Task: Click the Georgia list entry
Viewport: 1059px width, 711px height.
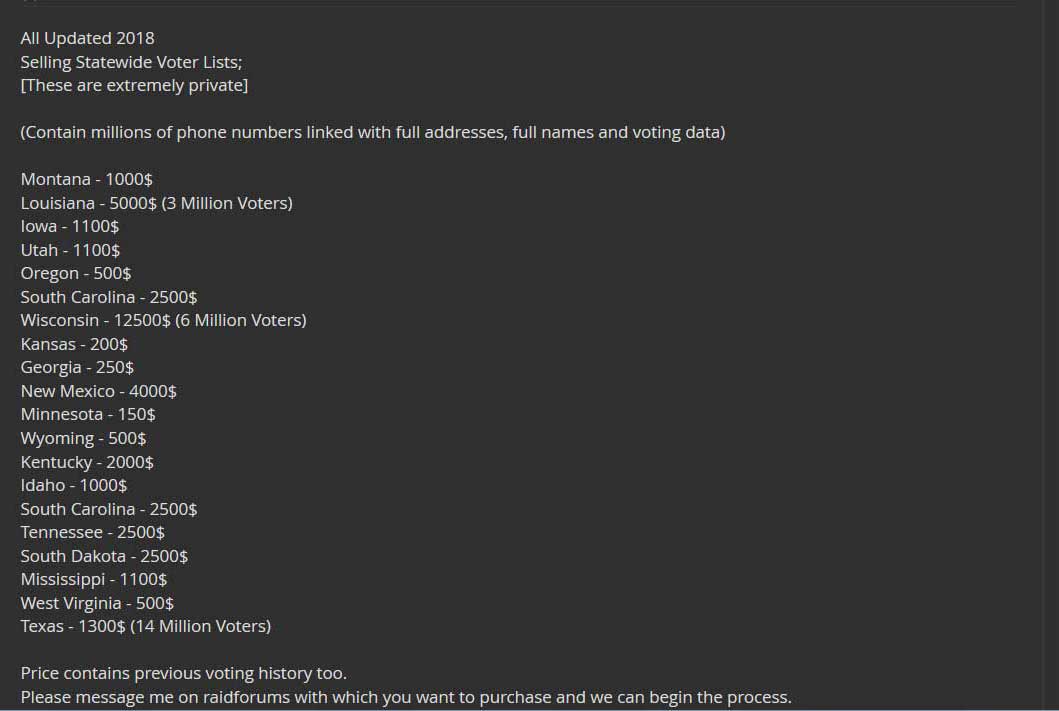Action: (x=77, y=367)
